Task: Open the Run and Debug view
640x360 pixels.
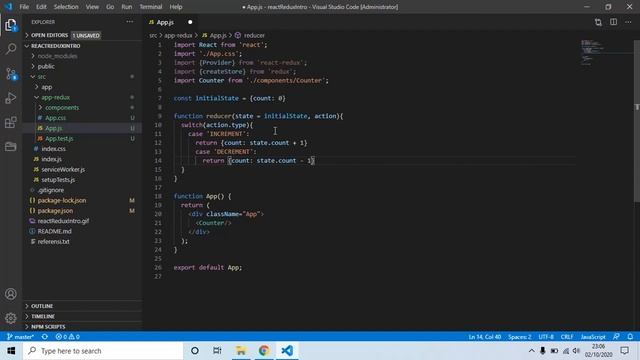Action: click(x=11, y=98)
